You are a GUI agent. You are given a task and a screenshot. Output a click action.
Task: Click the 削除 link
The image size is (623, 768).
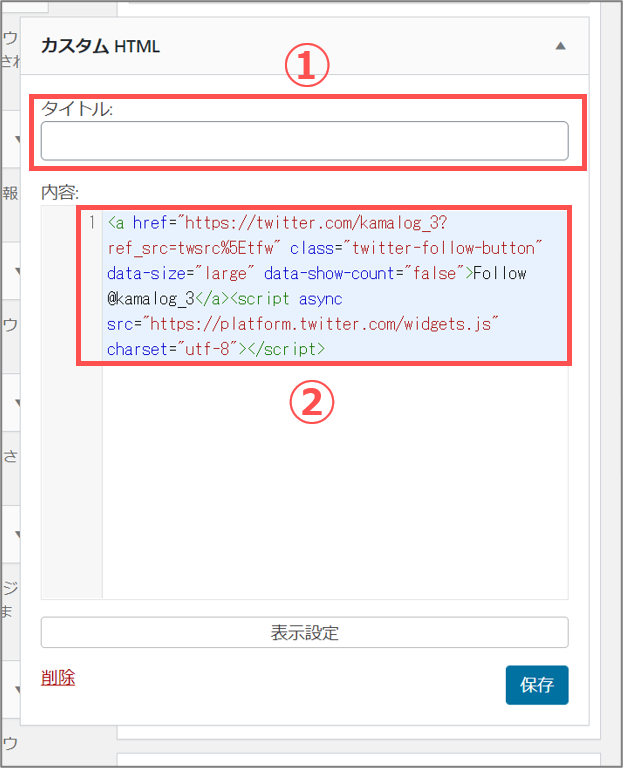(58, 678)
